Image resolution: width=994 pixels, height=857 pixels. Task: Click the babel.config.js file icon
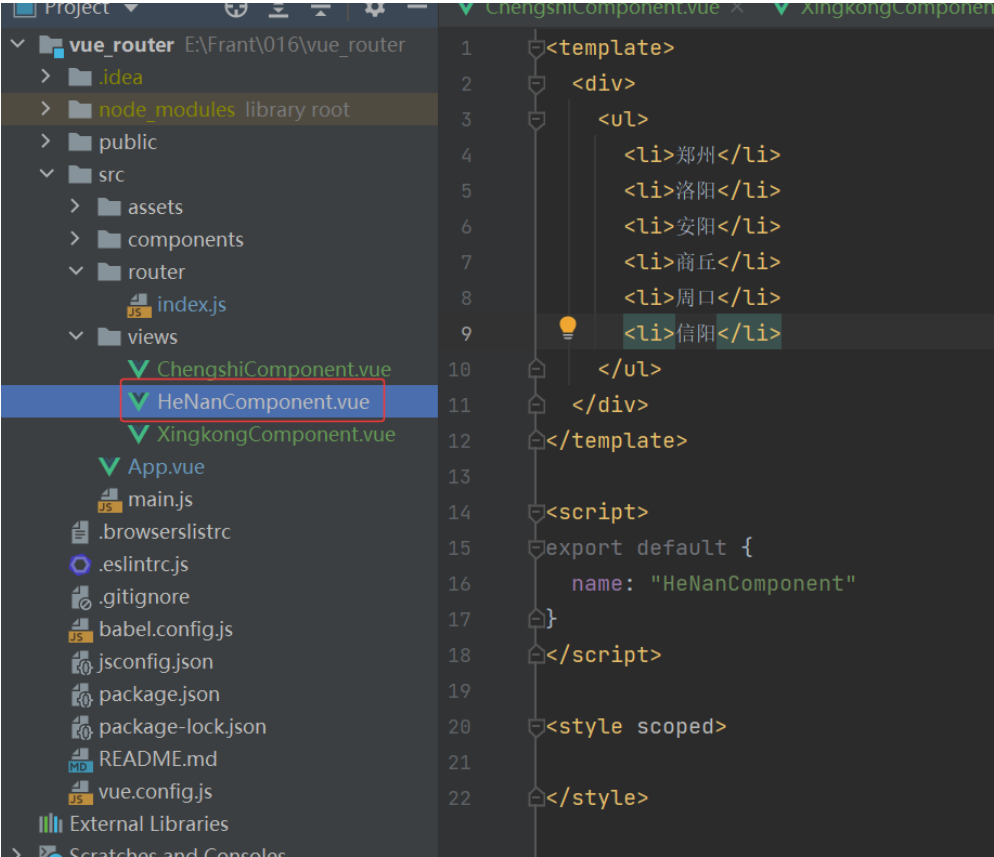pyautogui.click(x=80, y=629)
